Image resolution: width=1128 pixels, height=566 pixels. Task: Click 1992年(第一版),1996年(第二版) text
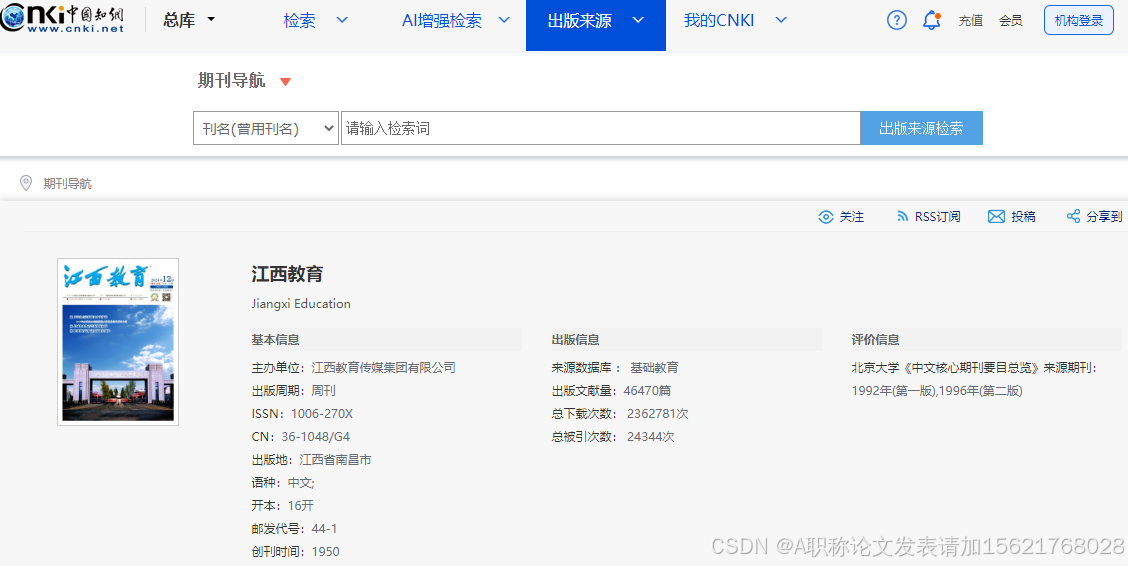tap(937, 391)
